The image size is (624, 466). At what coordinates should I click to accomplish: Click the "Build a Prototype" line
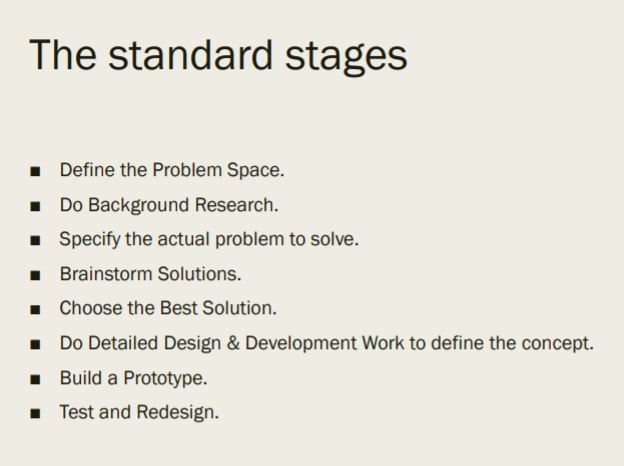click(133, 378)
